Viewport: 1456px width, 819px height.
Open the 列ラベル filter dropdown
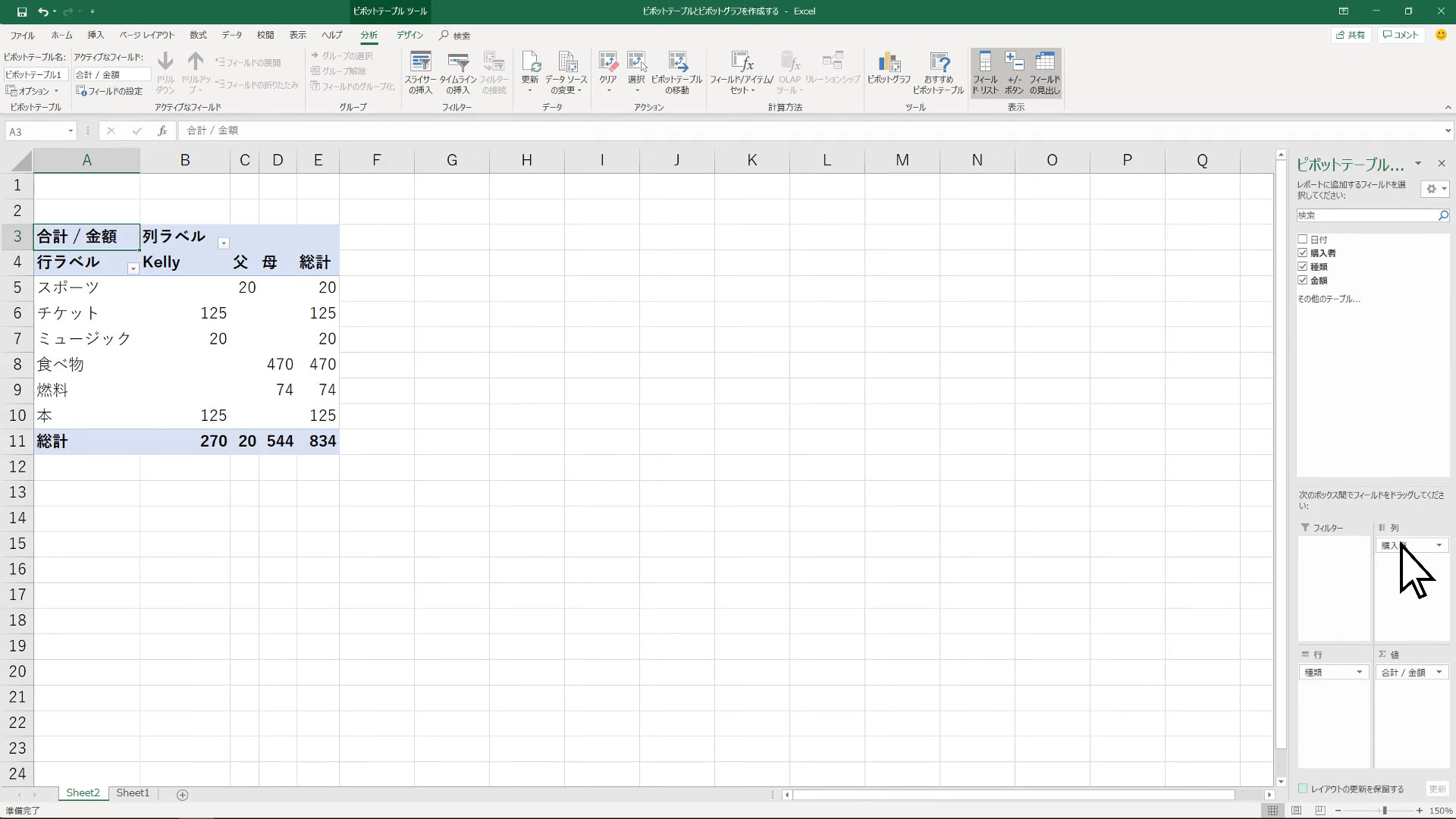(224, 243)
